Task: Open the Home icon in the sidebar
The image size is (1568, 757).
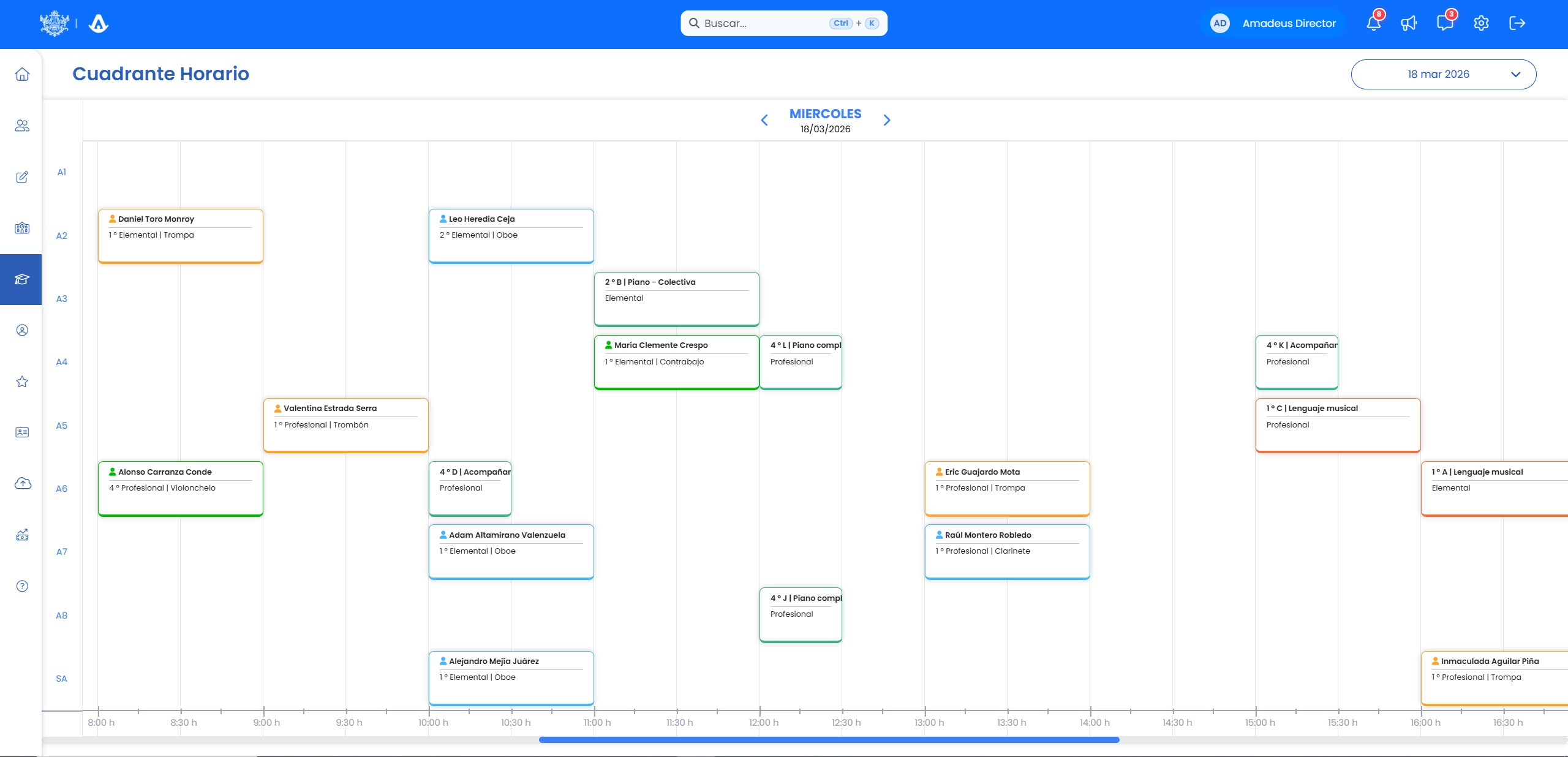Action: 21,73
